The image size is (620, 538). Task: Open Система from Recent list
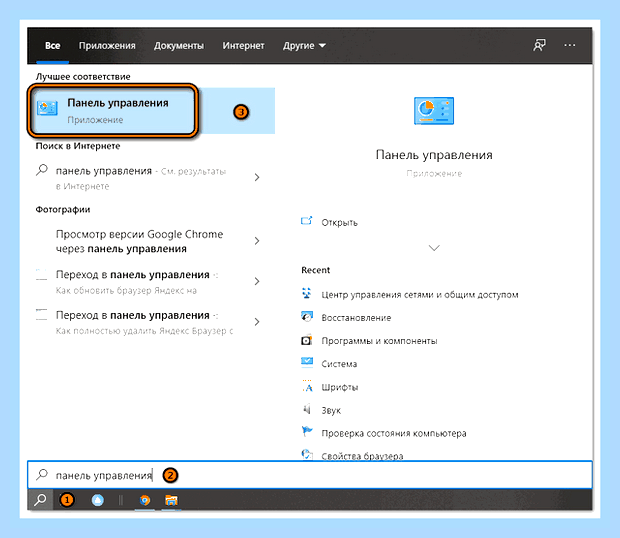339,364
